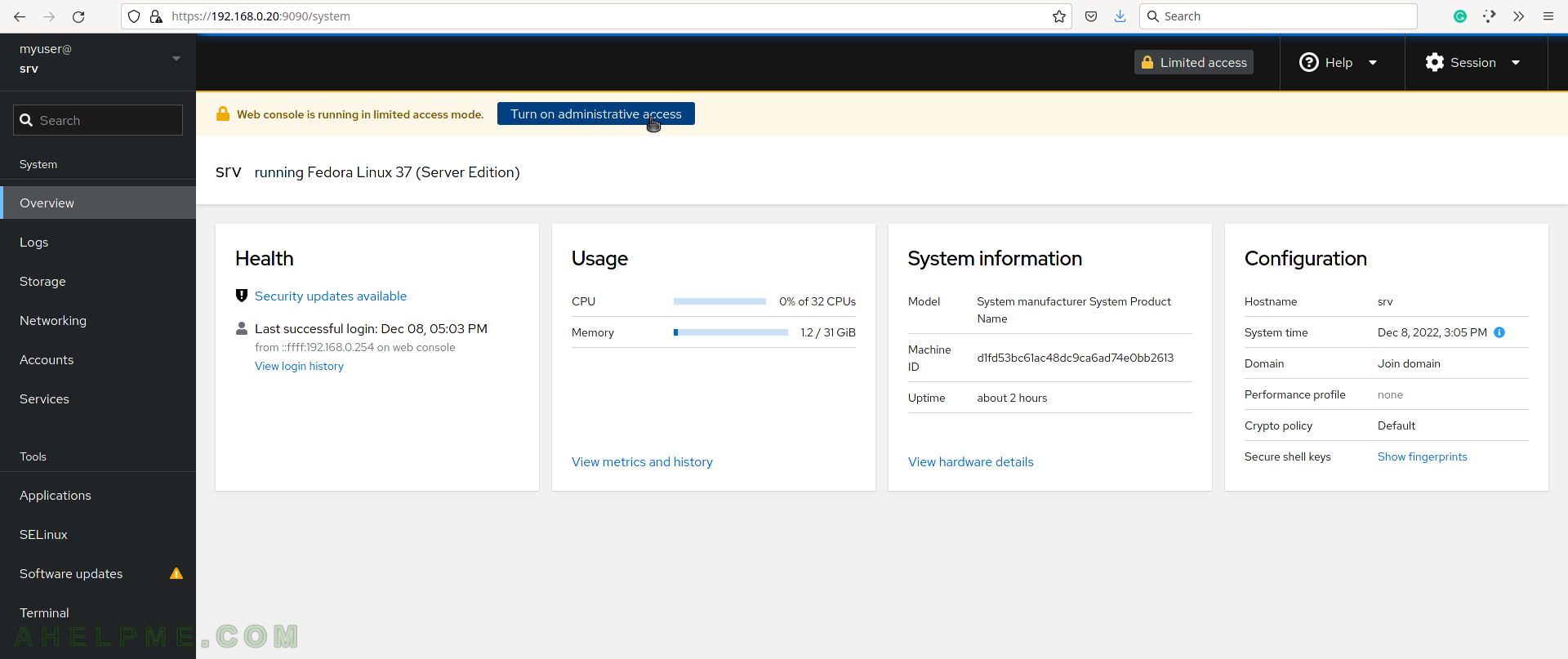This screenshot has height=659, width=1568.
Task: Go back using the browser back arrow
Action: click(x=20, y=16)
